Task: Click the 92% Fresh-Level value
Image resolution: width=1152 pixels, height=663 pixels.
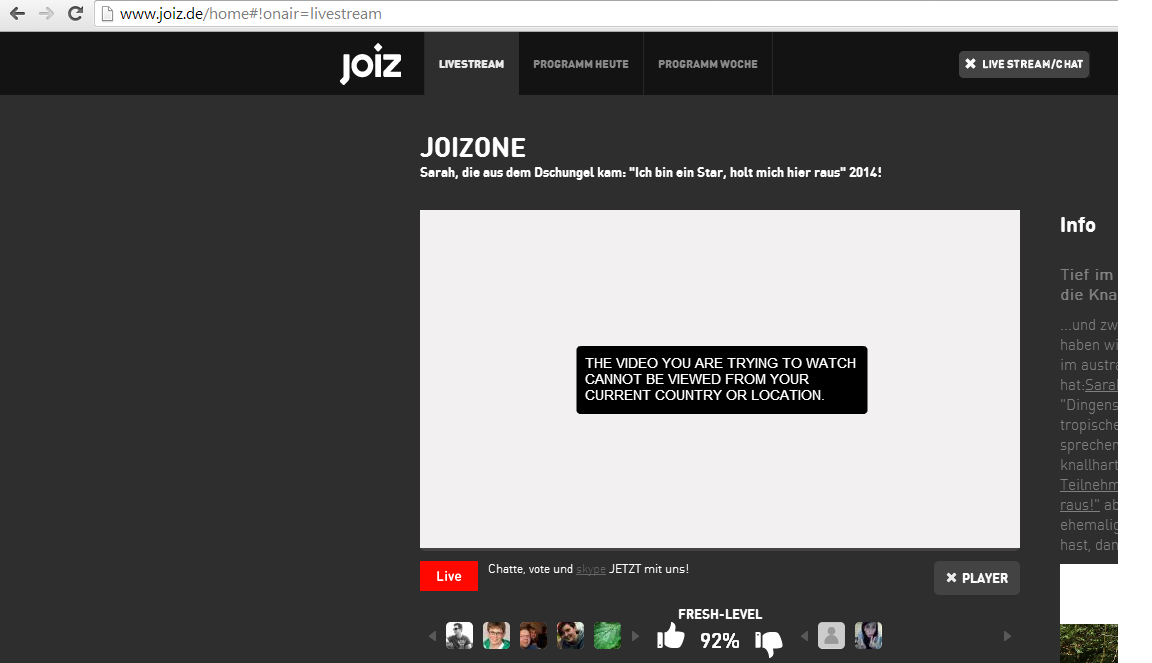Action: click(x=719, y=641)
